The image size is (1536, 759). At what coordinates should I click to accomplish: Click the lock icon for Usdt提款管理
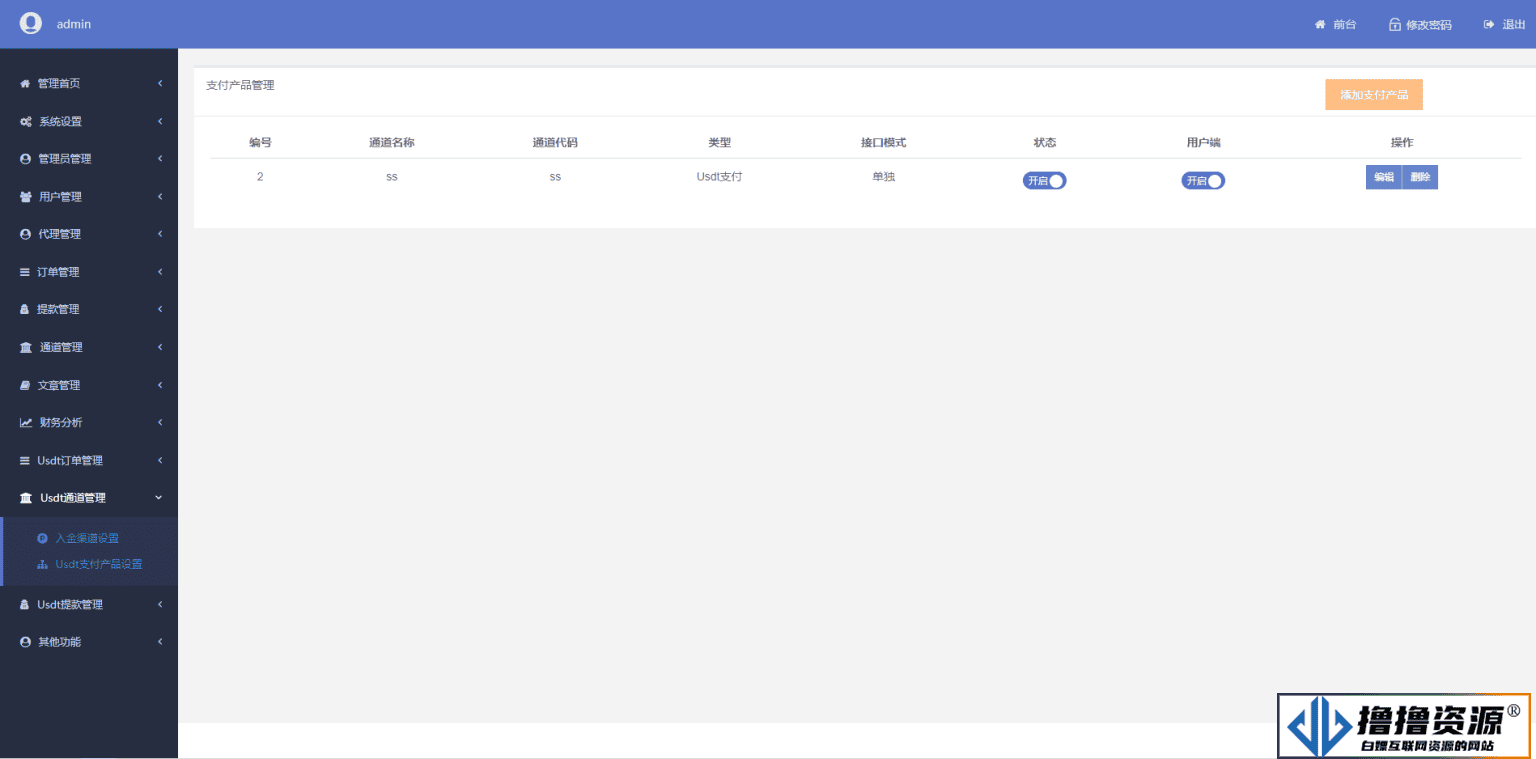point(25,605)
